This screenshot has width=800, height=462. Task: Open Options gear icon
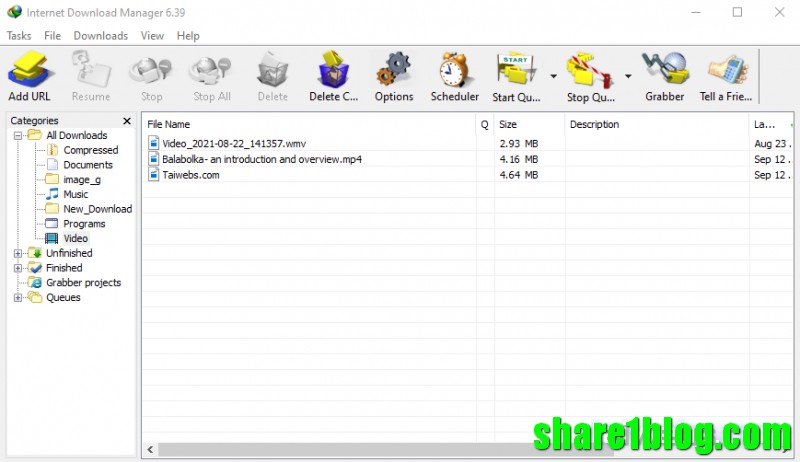393,69
